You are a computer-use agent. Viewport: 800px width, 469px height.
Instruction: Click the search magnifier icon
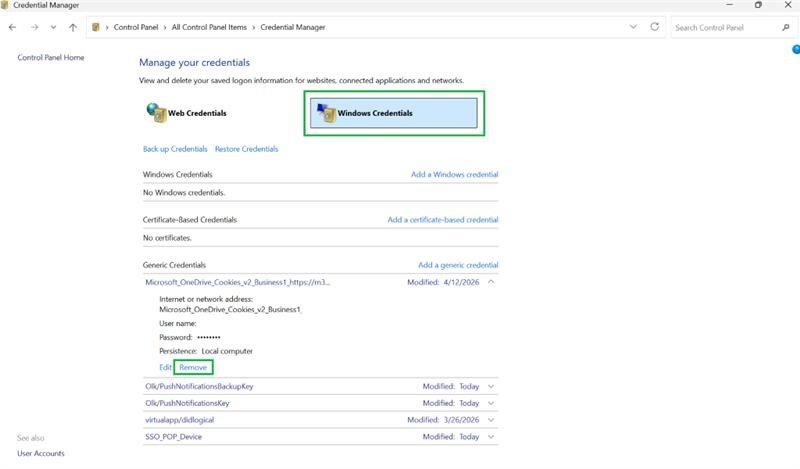coord(786,28)
